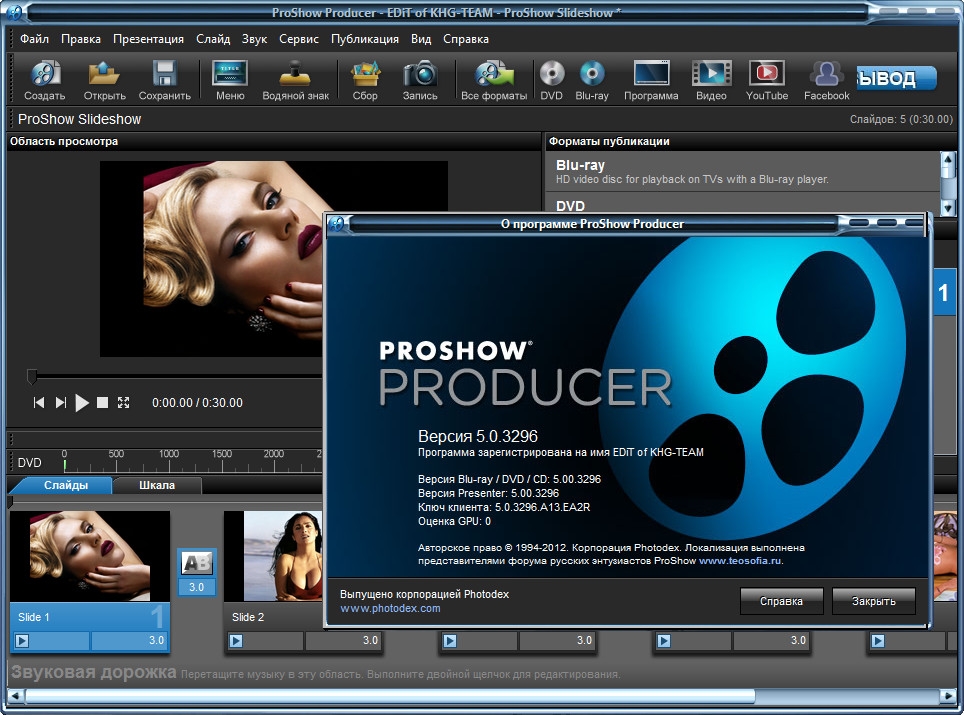Screen dimensions: 964x715
Task: Open the Slide menu in the menu bar
Action: click(213, 39)
